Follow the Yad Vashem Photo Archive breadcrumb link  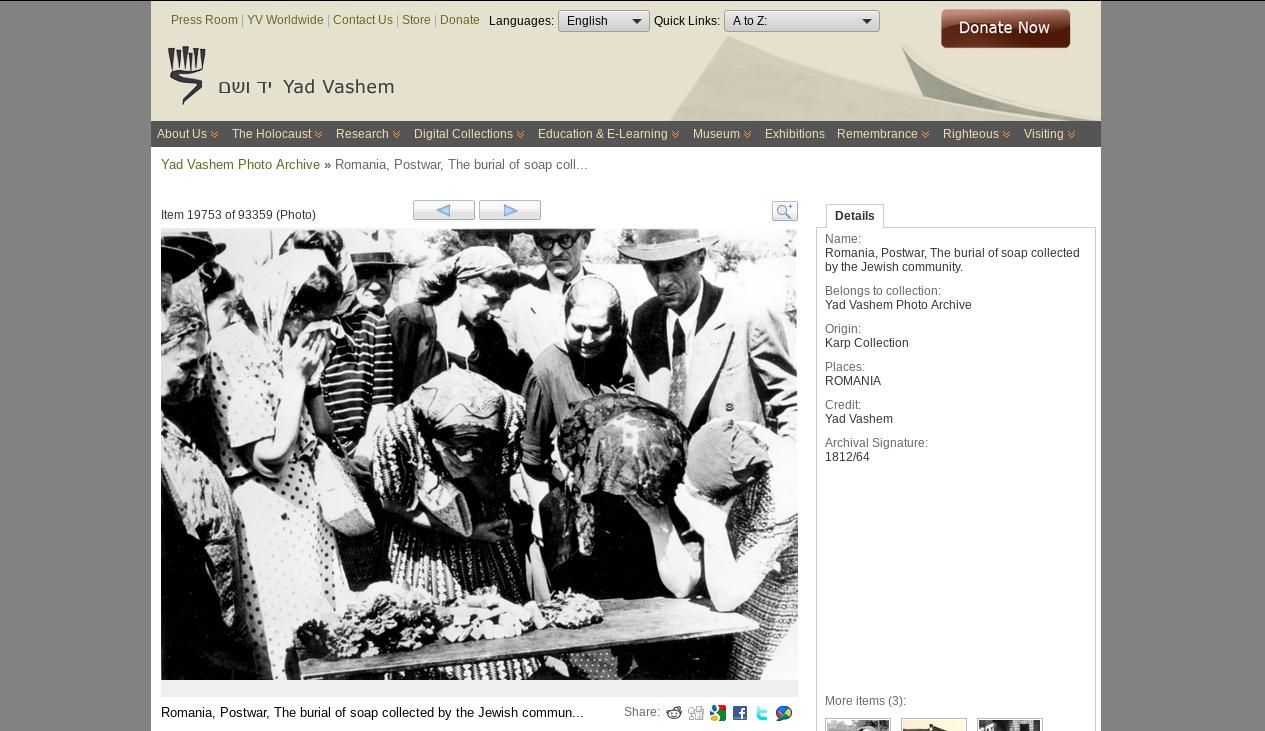(240, 165)
